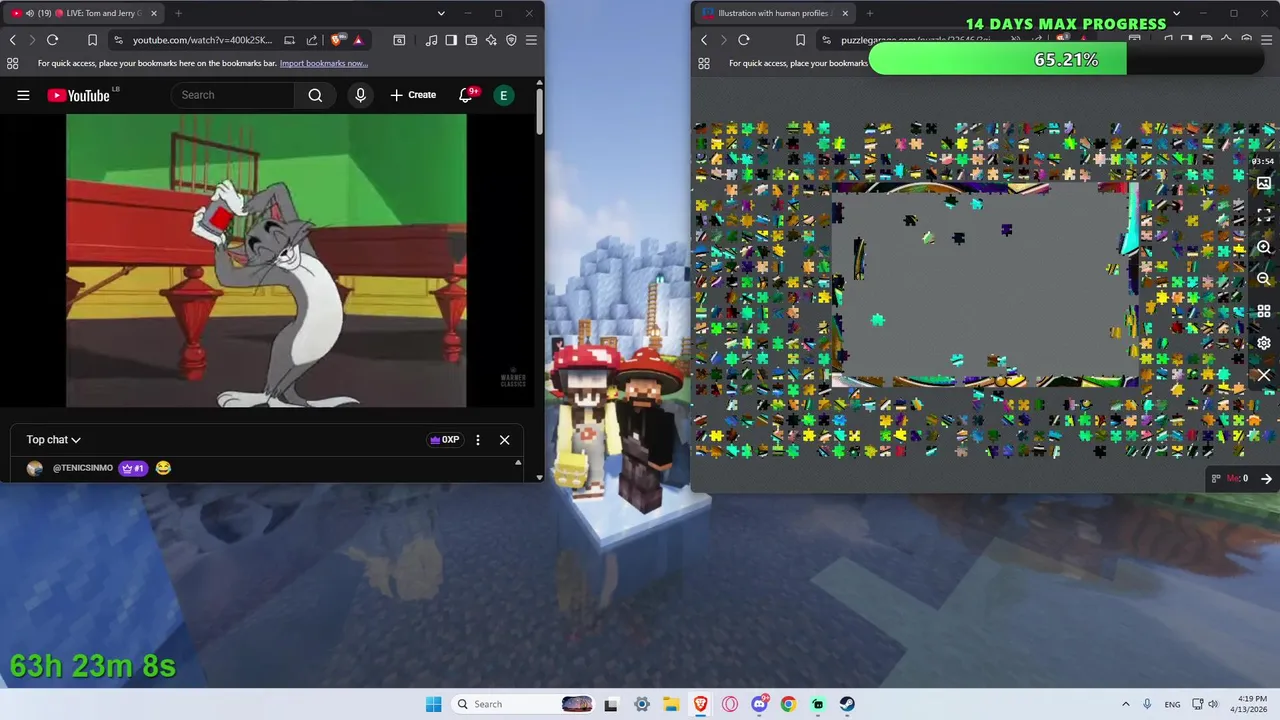Click the Create button on YouTube

[x=413, y=95]
